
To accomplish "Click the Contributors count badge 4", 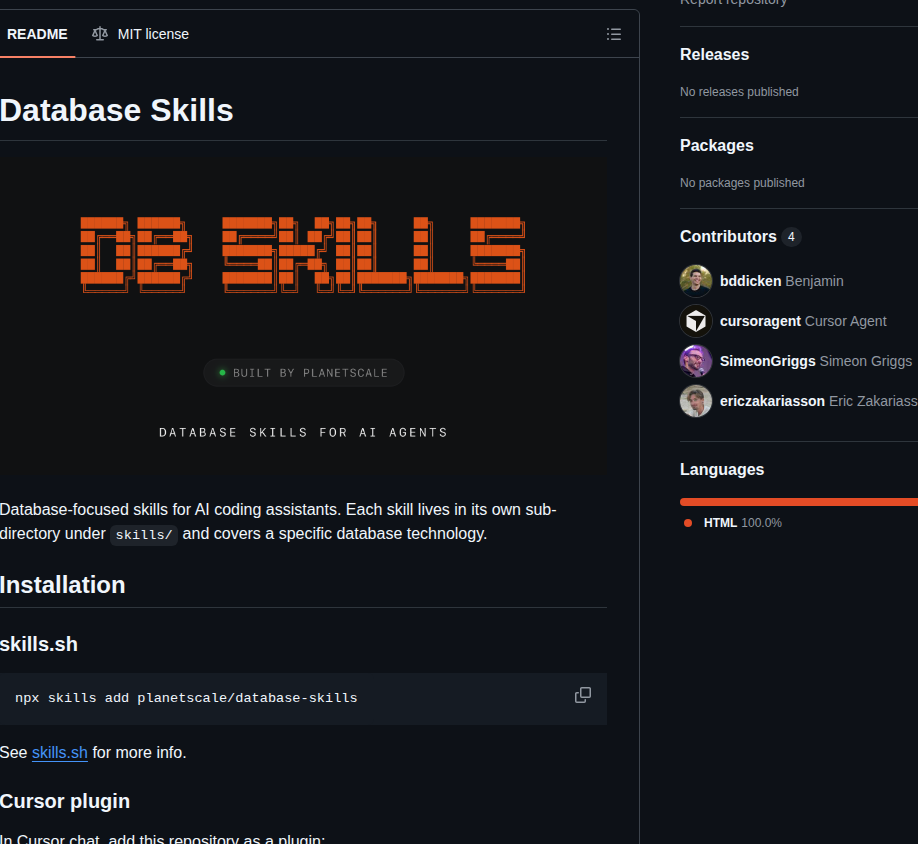I will click(x=791, y=236).
